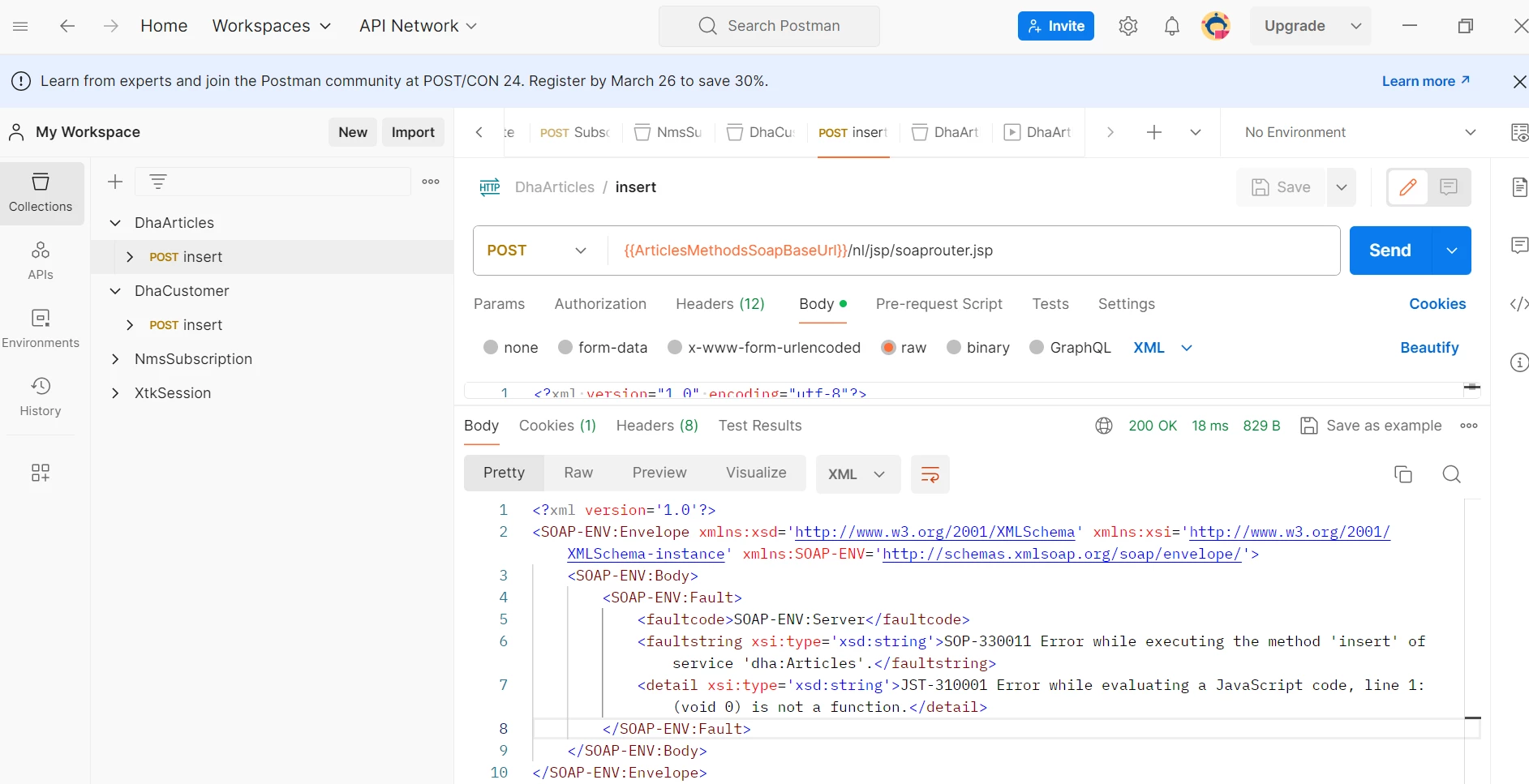This screenshot has width=1529, height=784.
Task: Open Headers (12) request tab
Action: 720,304
